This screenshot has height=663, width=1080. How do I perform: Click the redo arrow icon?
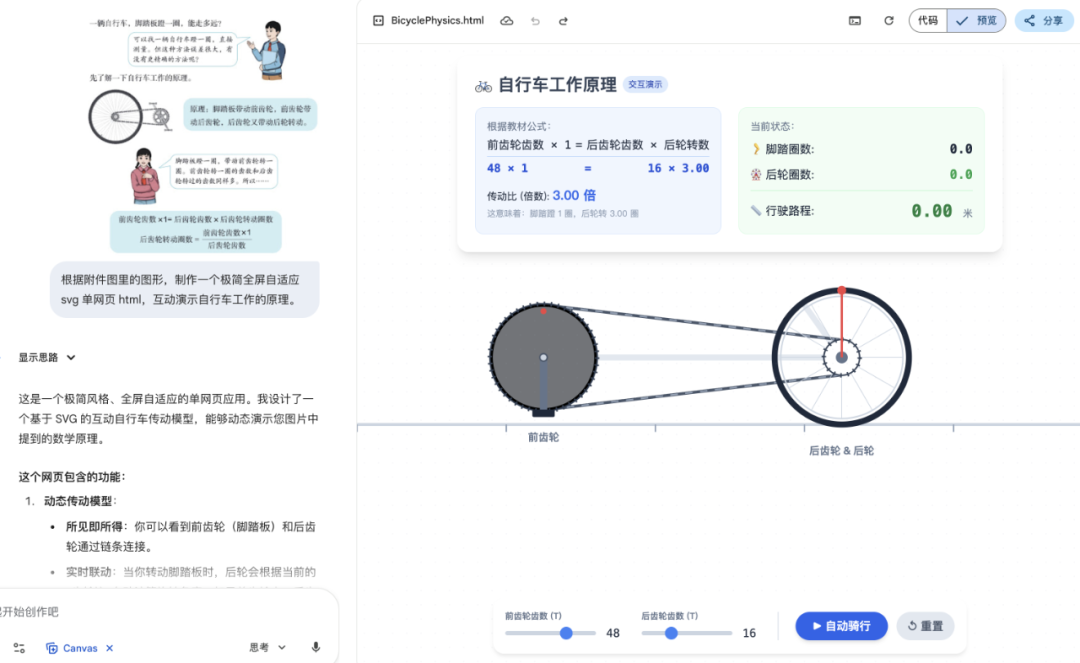click(563, 20)
